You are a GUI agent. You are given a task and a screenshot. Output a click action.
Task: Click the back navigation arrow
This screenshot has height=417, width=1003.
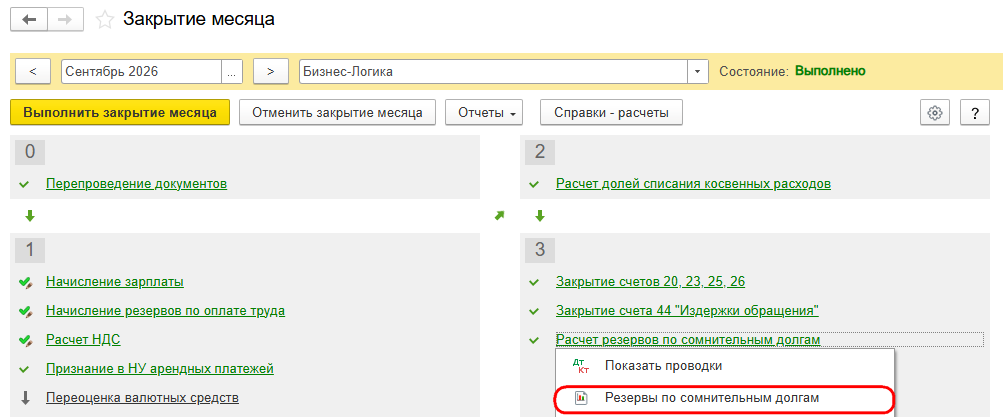click(x=29, y=20)
